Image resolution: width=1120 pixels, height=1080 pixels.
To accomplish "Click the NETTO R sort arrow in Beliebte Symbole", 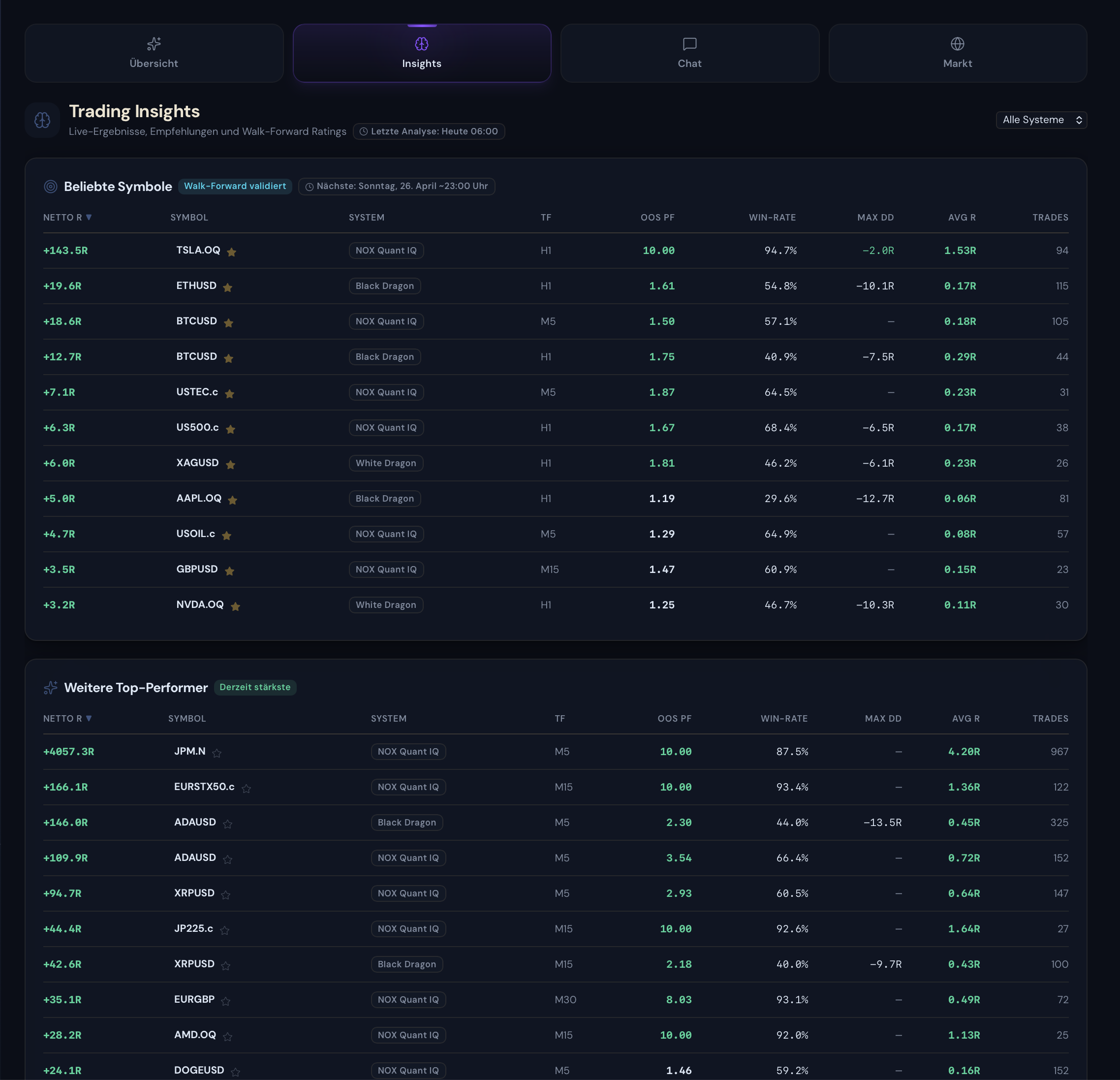I will click(90, 217).
